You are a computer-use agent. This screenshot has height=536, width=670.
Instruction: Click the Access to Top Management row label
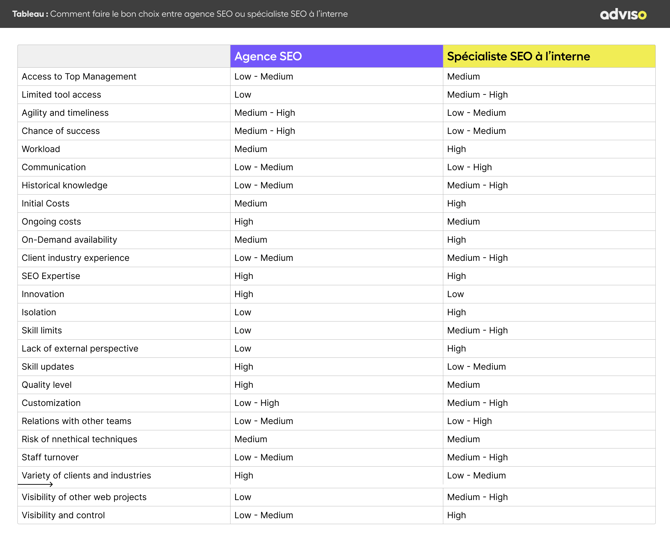tap(79, 76)
